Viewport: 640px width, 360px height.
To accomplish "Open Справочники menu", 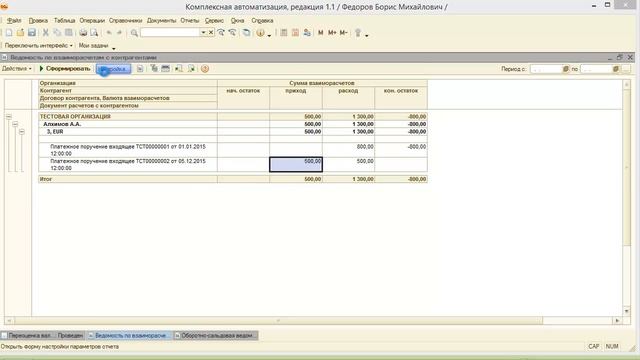I will [x=125, y=20].
